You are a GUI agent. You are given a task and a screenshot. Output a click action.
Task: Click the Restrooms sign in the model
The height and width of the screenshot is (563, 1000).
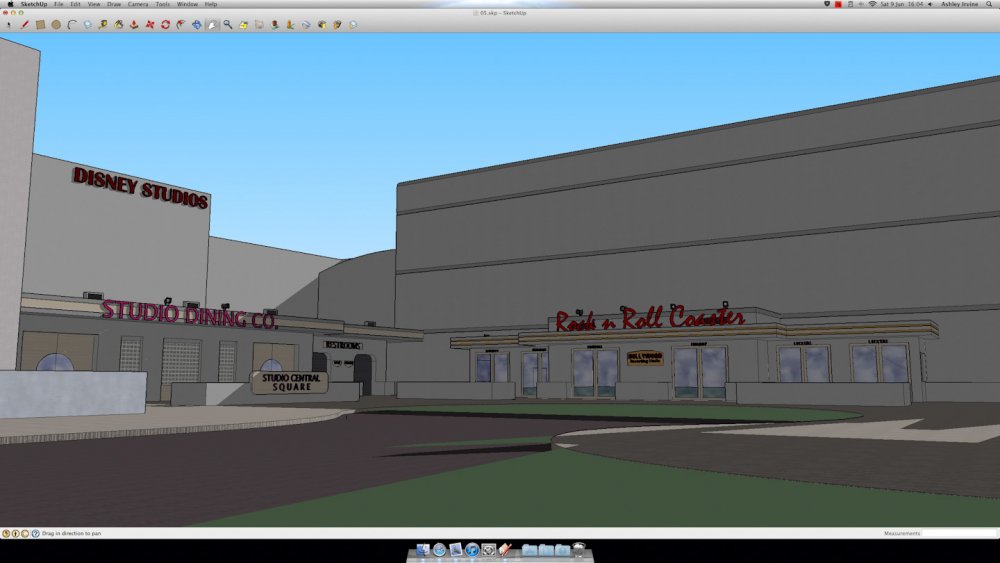[343, 345]
